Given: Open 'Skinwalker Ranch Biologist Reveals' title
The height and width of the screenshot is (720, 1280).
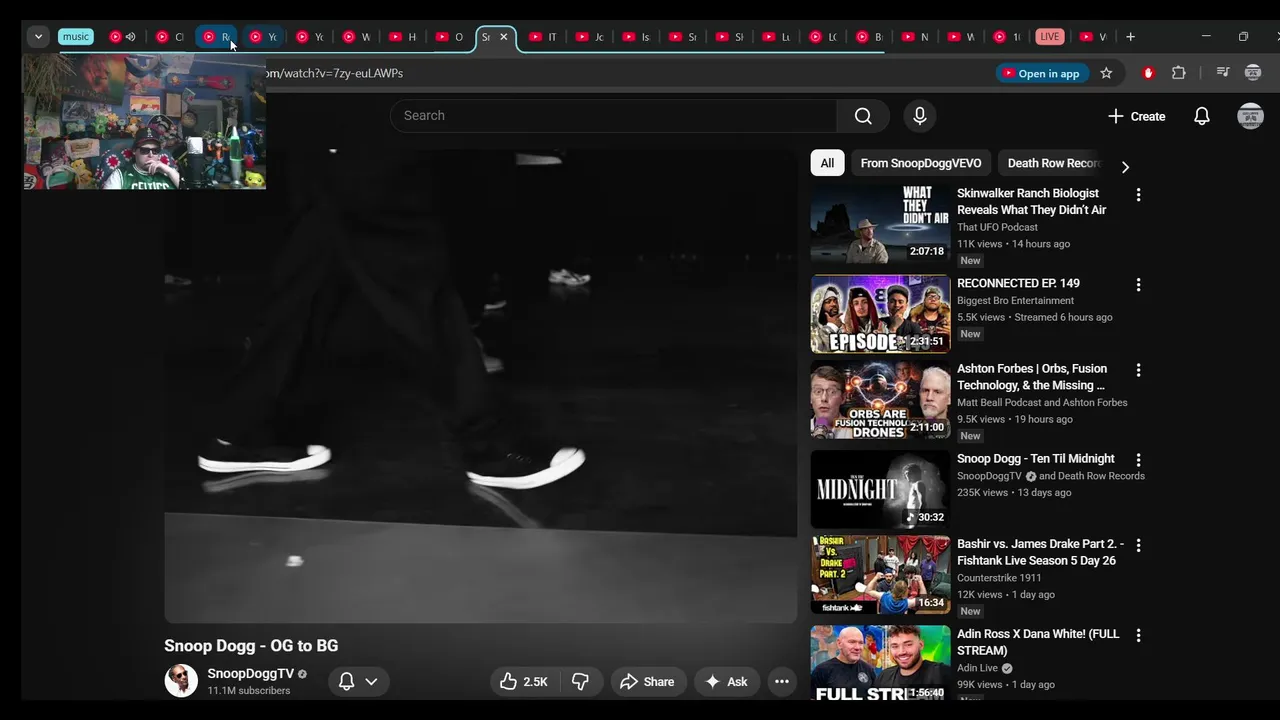Looking at the screenshot, I should pyautogui.click(x=1031, y=202).
